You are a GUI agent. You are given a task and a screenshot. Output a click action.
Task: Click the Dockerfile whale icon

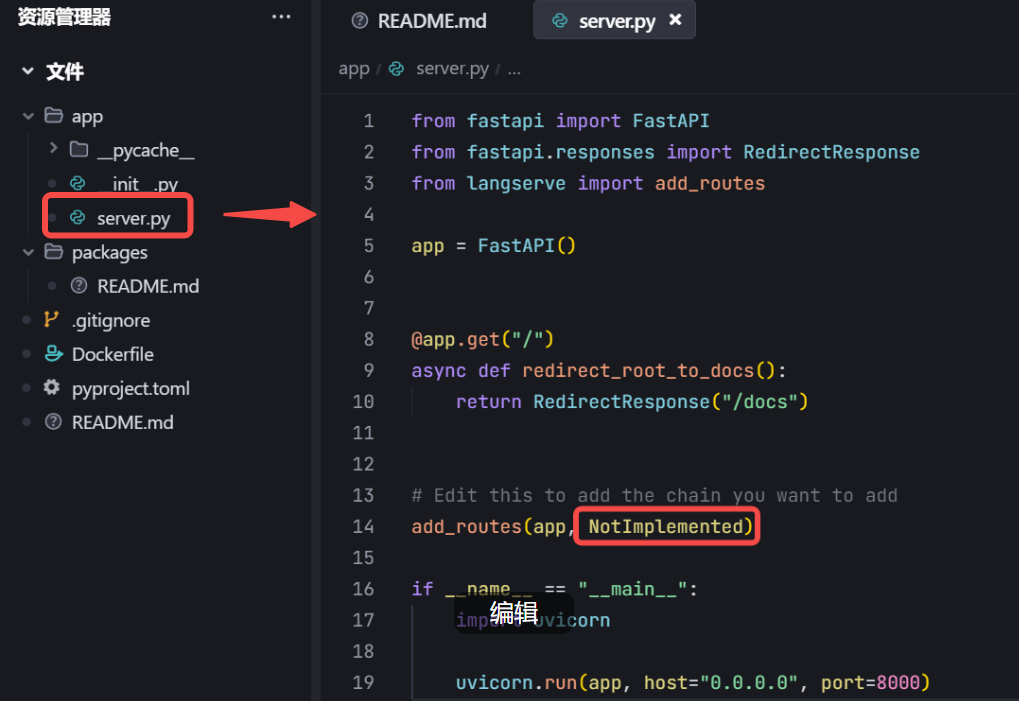coord(53,354)
